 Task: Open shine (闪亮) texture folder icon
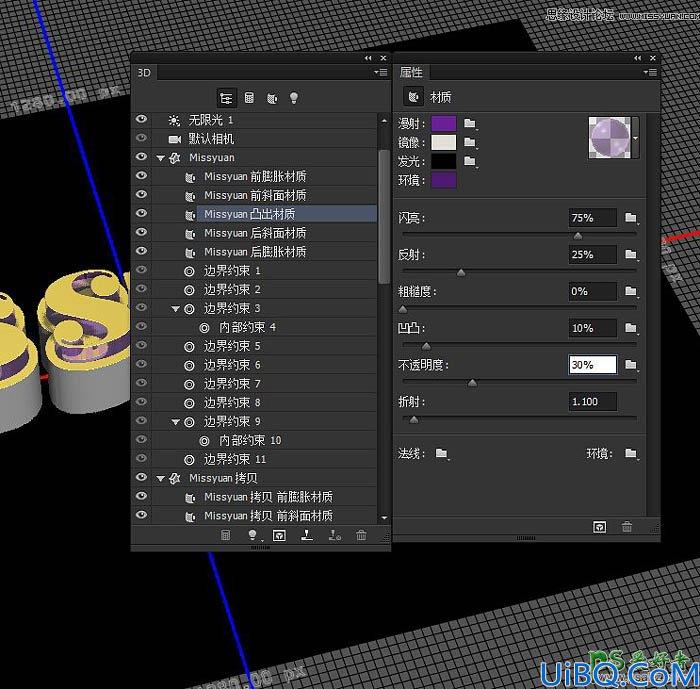[x=631, y=218]
